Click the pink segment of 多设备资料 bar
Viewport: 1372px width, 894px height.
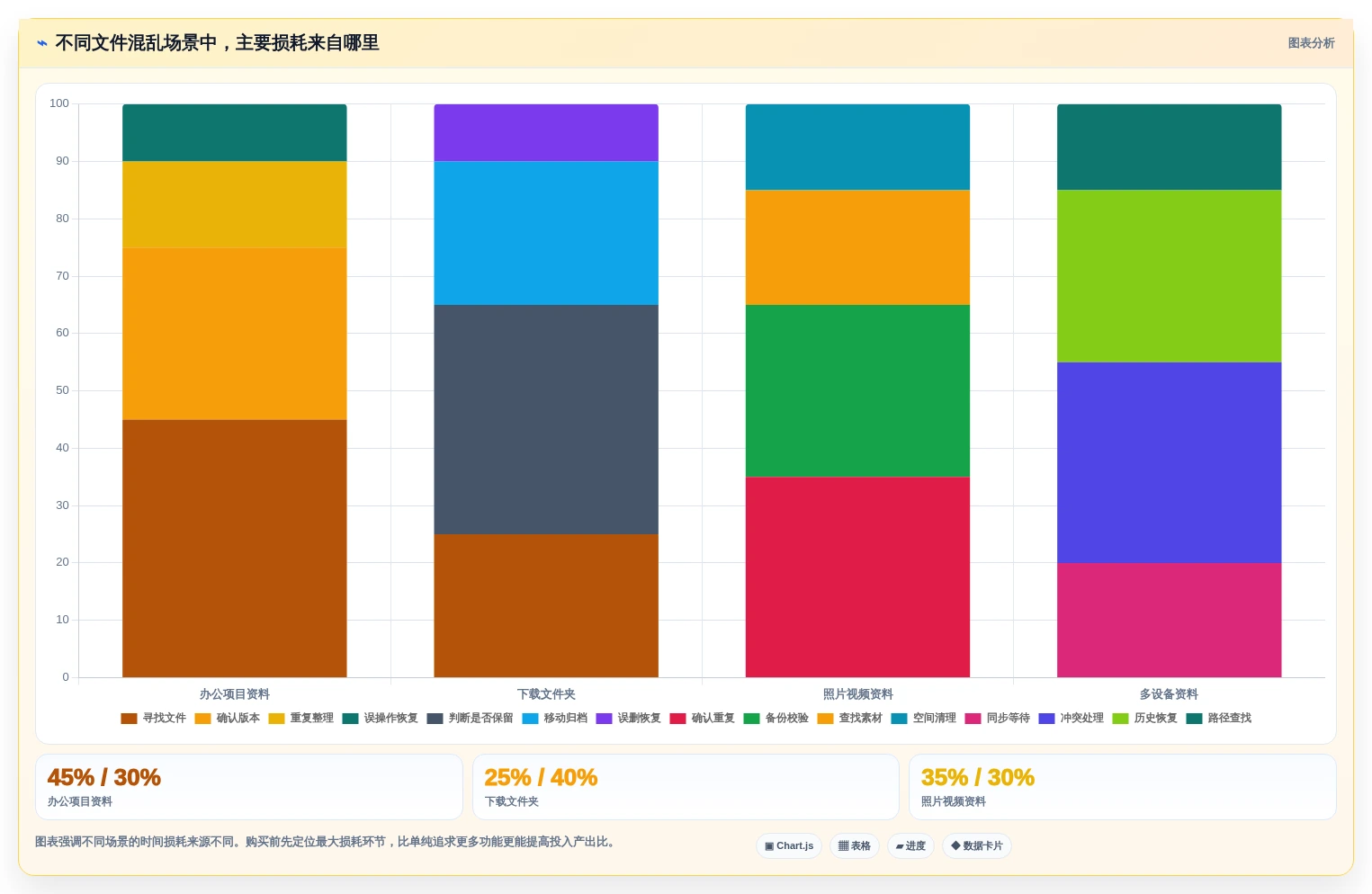click(1169, 621)
